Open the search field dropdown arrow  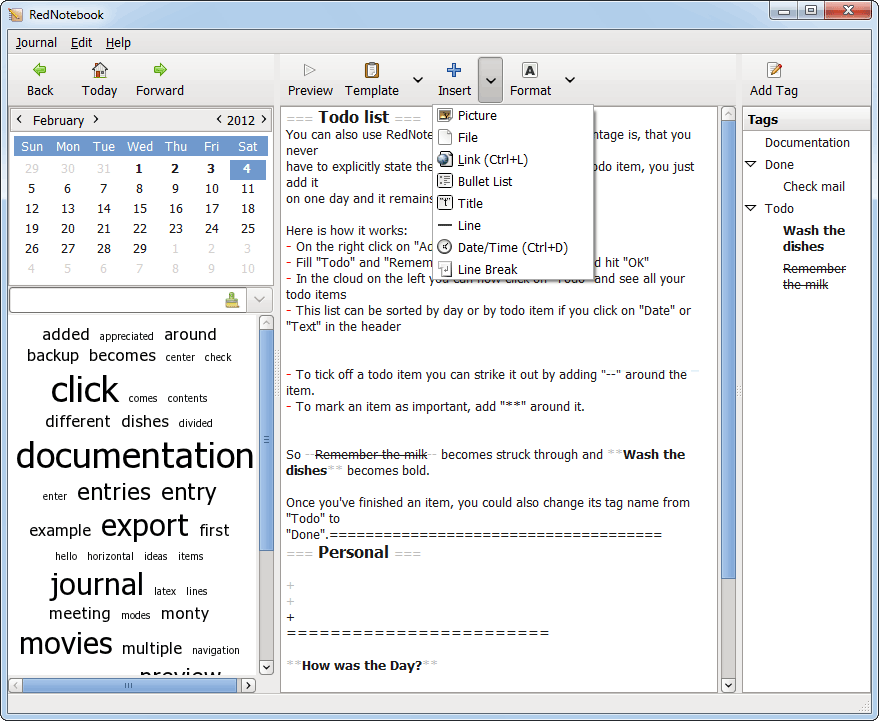pos(258,300)
